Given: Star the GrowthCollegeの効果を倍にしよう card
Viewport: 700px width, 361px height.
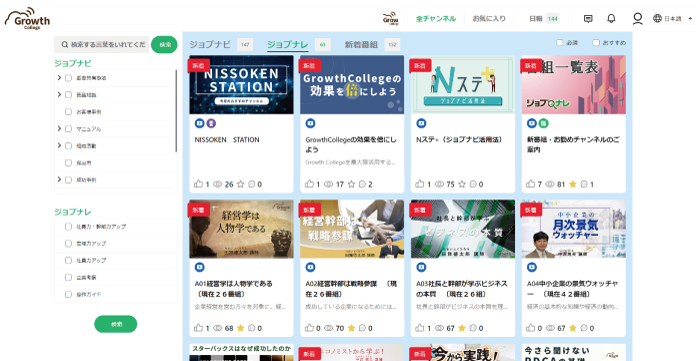Looking at the screenshot, I should click(x=351, y=184).
